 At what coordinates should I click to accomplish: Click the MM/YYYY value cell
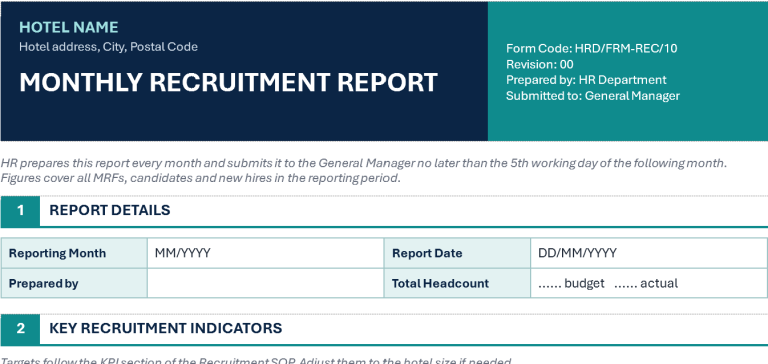click(265, 253)
